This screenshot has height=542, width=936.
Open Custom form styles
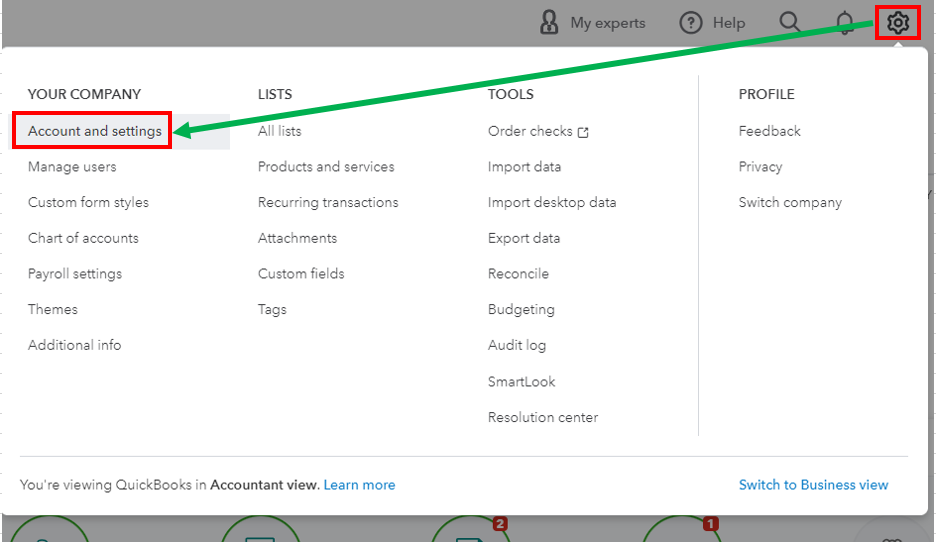pyautogui.click(x=88, y=202)
